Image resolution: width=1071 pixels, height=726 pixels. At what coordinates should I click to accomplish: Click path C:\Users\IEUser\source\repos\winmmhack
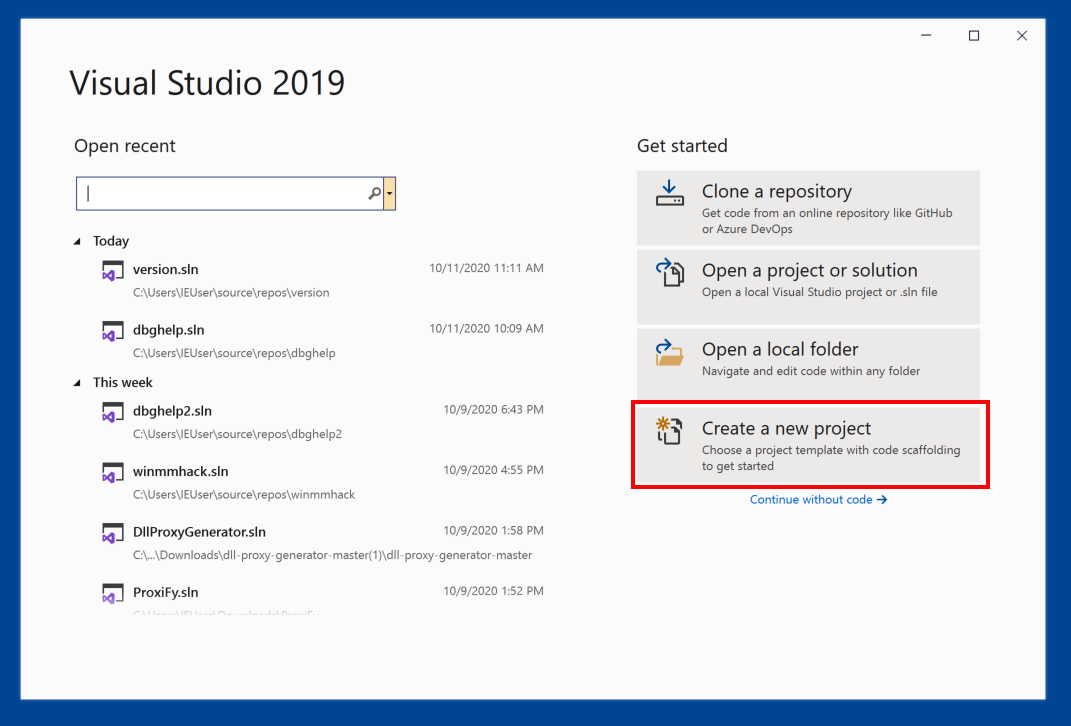pos(244,494)
